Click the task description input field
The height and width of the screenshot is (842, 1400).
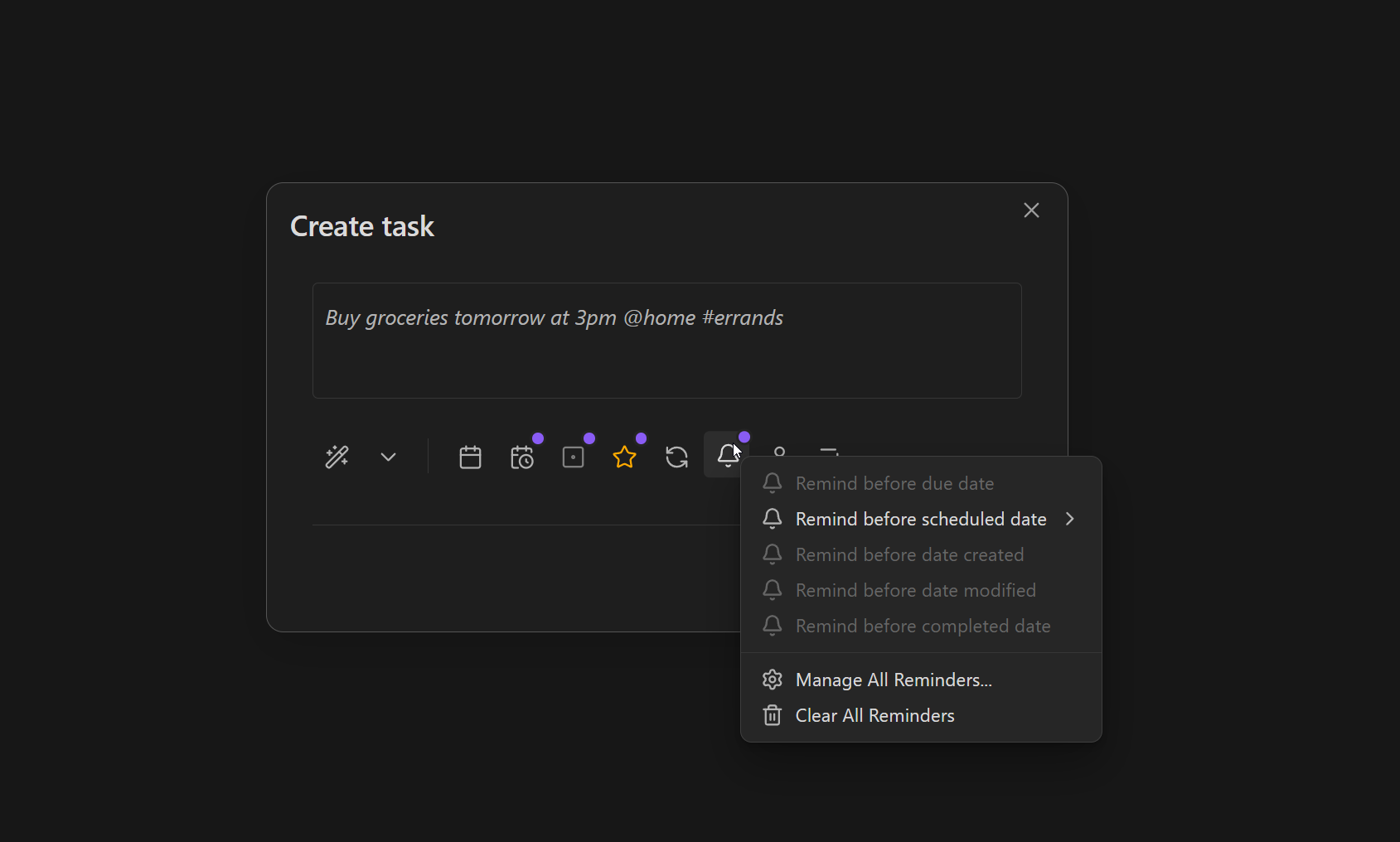pos(666,341)
